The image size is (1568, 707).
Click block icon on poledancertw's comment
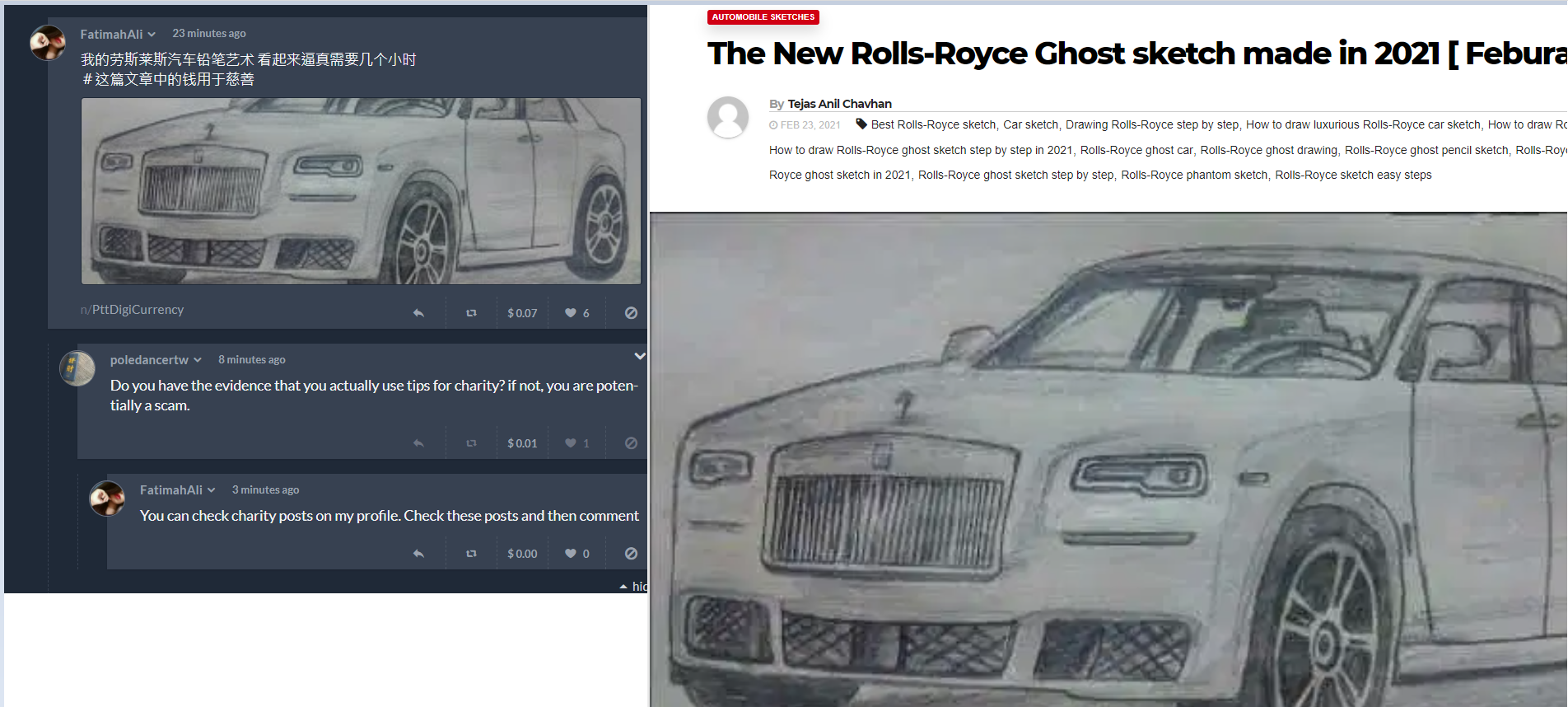[631, 443]
